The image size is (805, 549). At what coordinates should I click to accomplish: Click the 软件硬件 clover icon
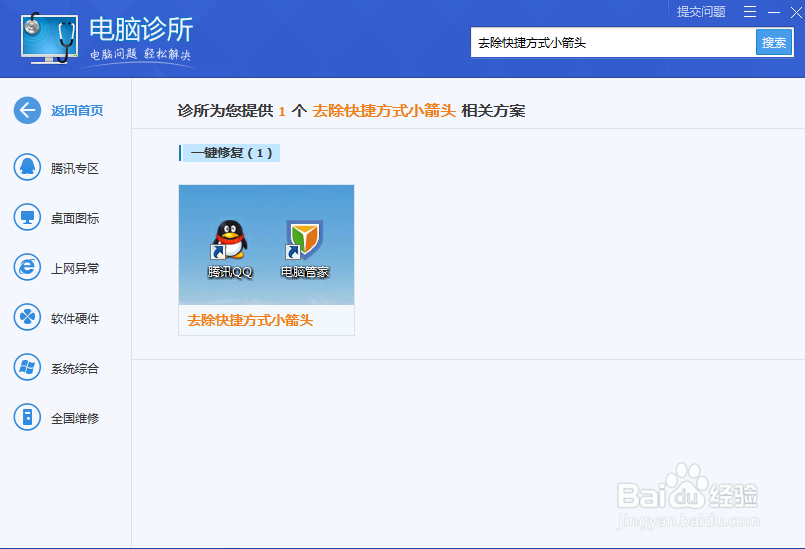point(27,317)
